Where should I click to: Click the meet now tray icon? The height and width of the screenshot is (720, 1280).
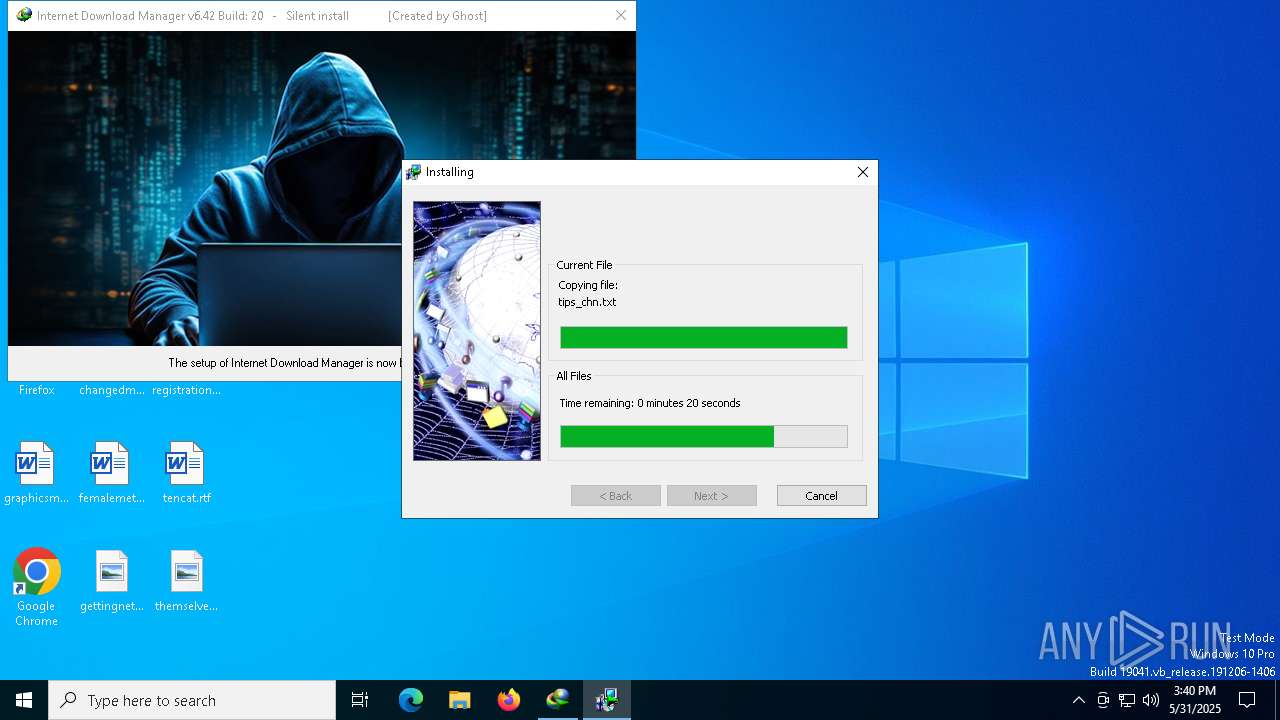(x=1103, y=700)
